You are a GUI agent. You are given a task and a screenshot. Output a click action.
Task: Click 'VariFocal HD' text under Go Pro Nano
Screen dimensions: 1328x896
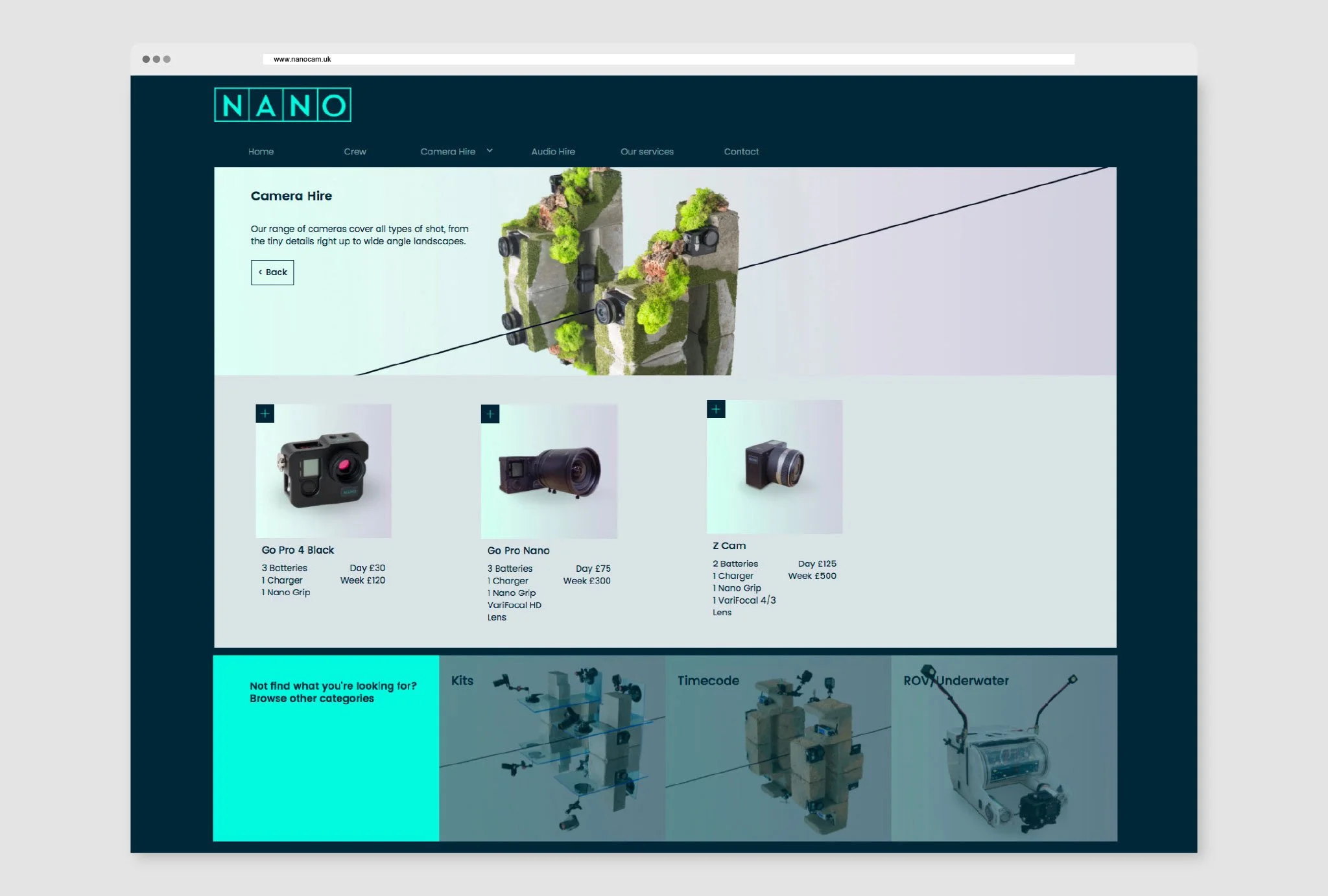point(514,605)
